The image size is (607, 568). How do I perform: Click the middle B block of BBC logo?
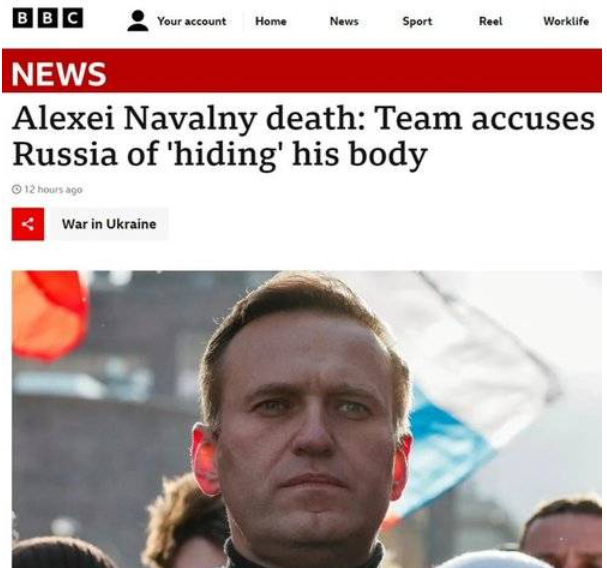[48, 18]
